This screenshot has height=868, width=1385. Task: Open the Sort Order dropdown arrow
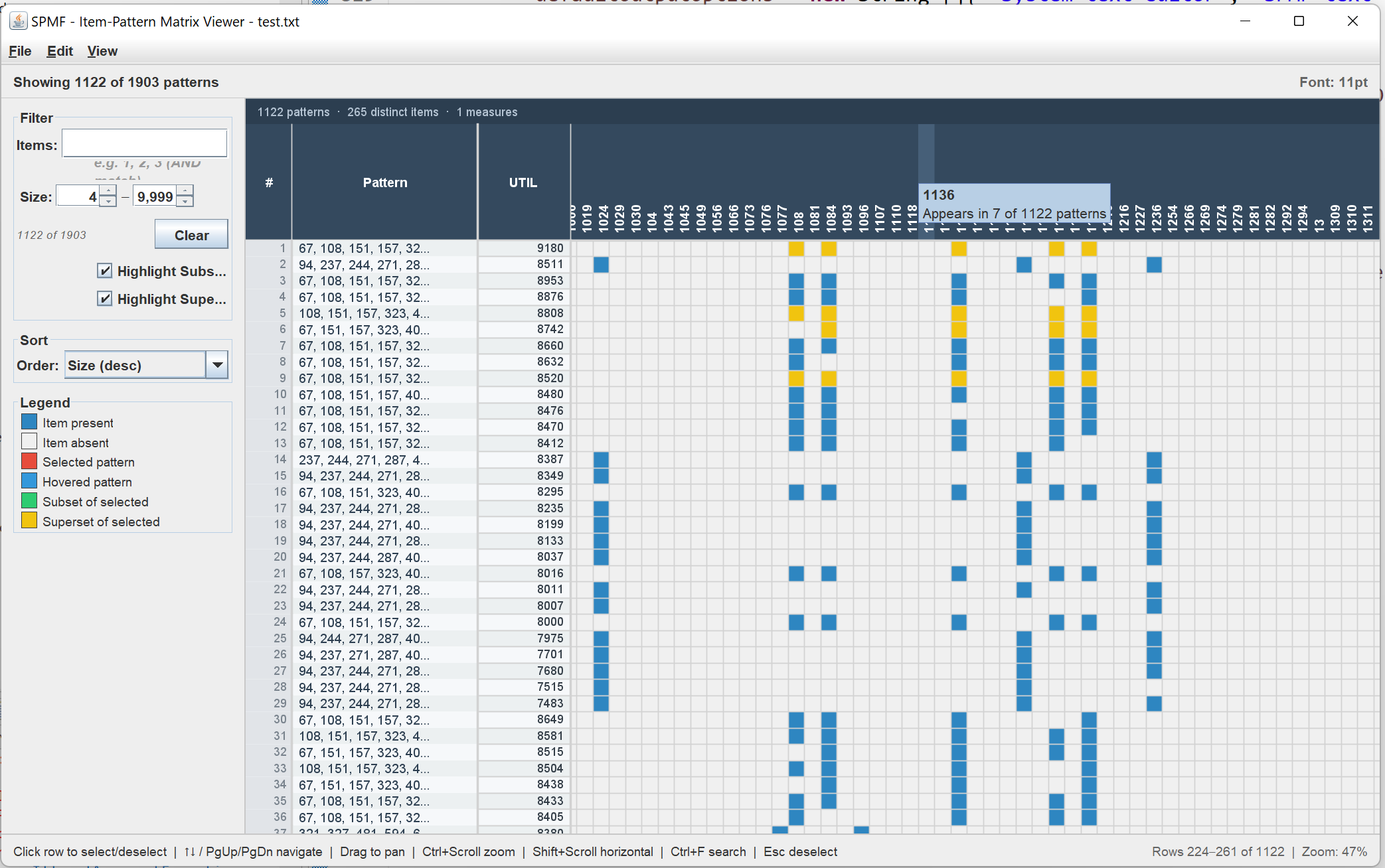pos(217,365)
